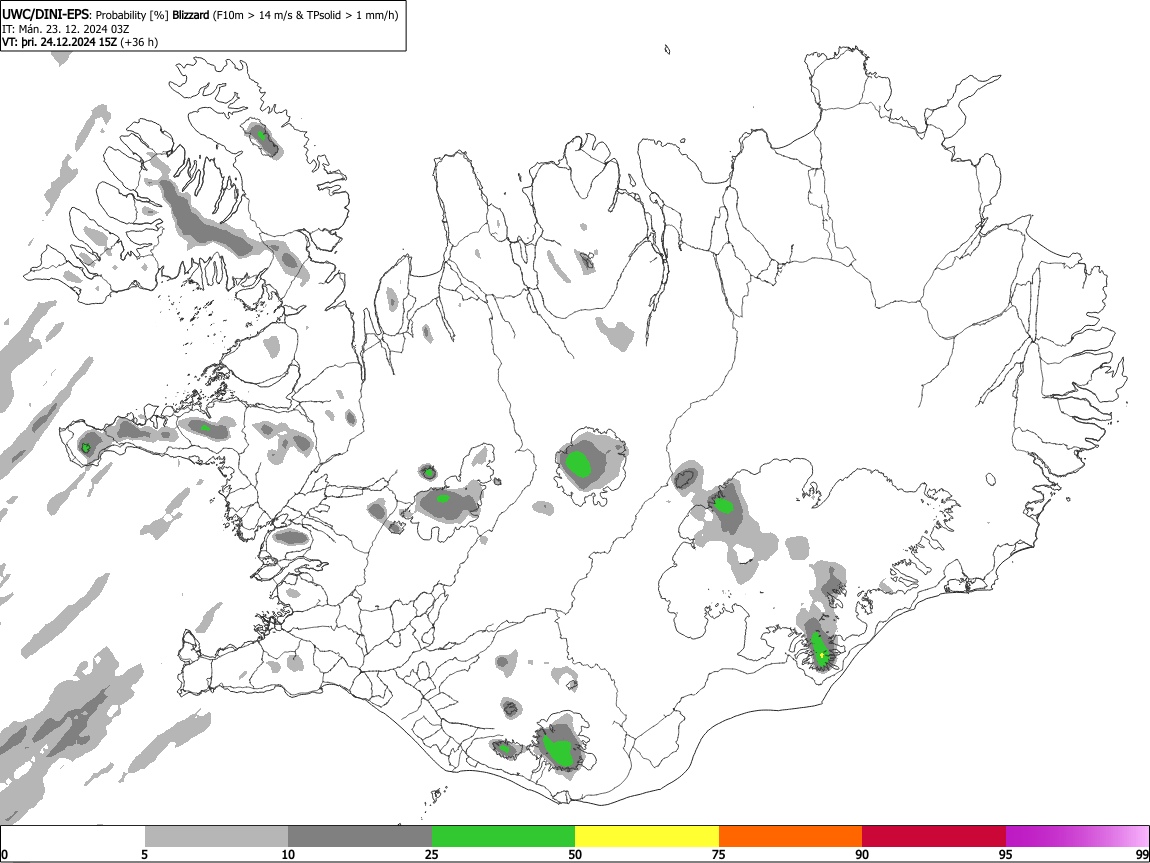Viewport: 1150px width, 863px height.
Task: Click the dark gray 10-25% legend band
Action: pyautogui.click(x=360, y=837)
